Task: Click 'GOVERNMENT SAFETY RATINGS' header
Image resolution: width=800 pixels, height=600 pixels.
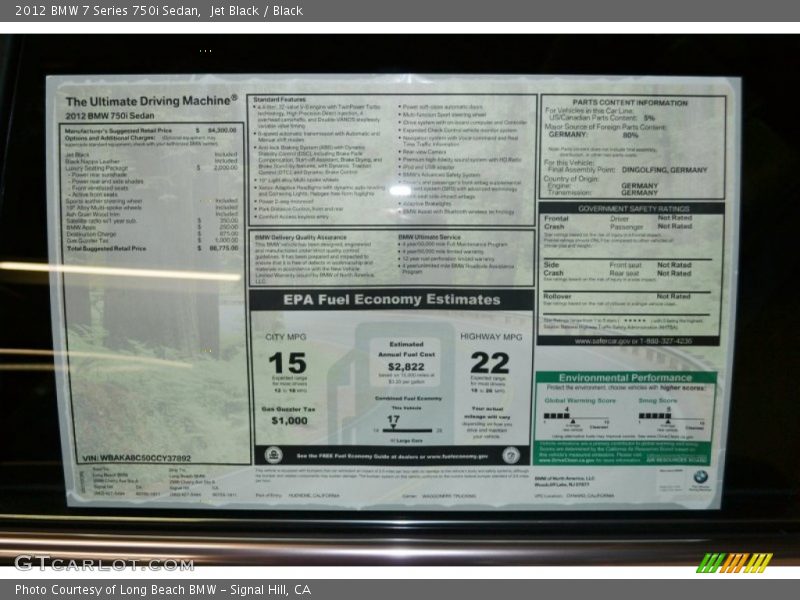Action: (x=633, y=209)
